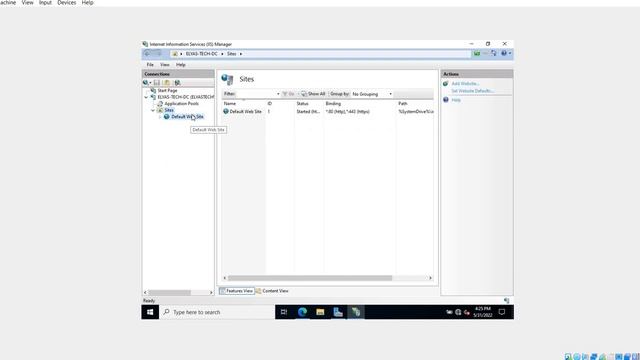The height and width of the screenshot is (360, 640).
Task: Open the VirtualBox Input menu
Action: click(x=45, y=3)
